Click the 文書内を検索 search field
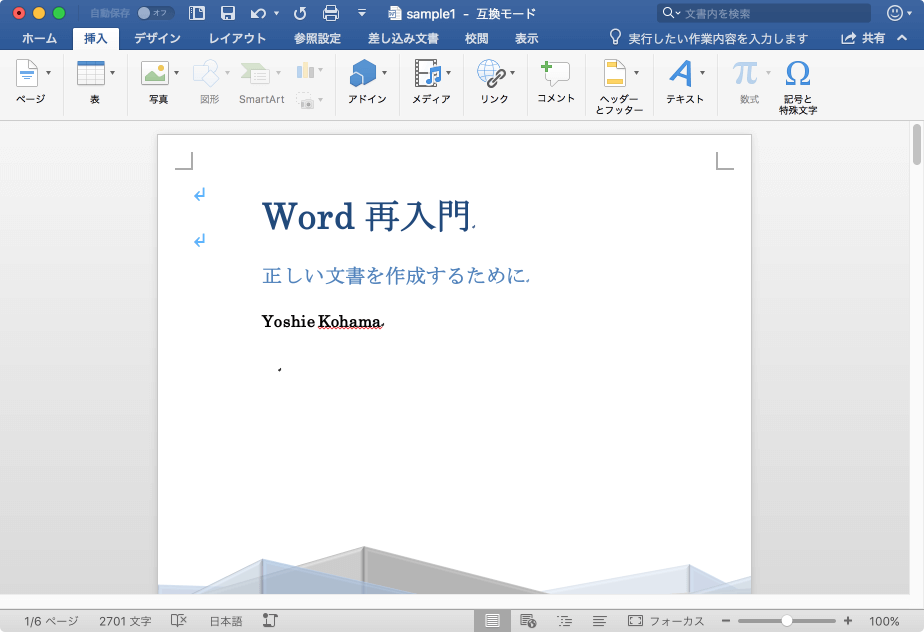Screen dimensions: 924x632 pos(760,13)
